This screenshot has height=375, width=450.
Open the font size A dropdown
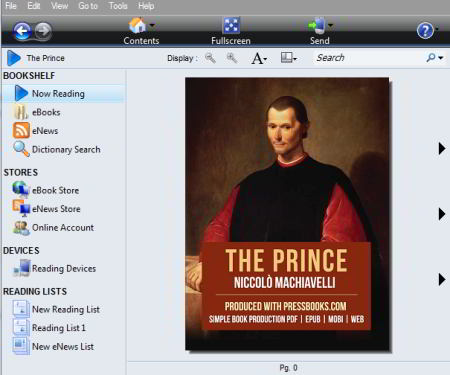click(x=259, y=58)
